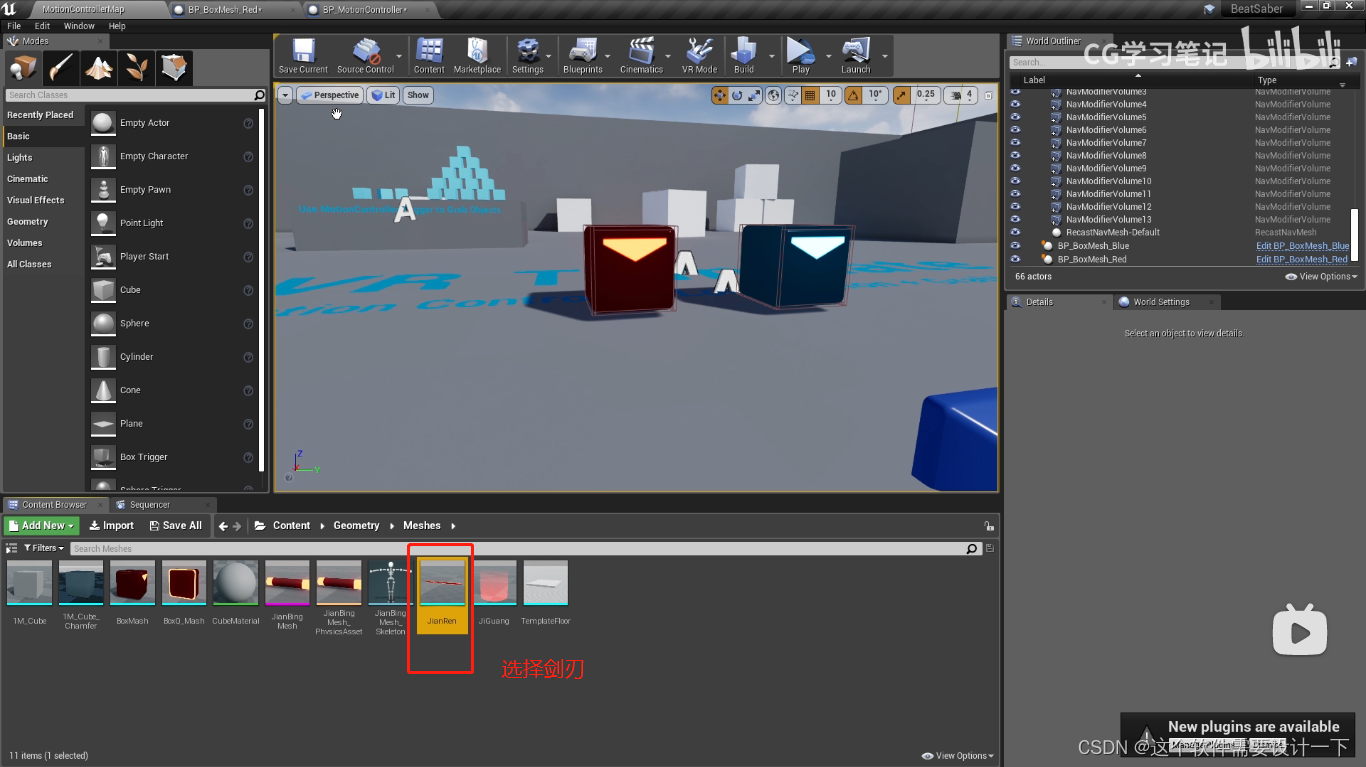
Task: Open the Perspective view dropdown
Action: coord(329,95)
